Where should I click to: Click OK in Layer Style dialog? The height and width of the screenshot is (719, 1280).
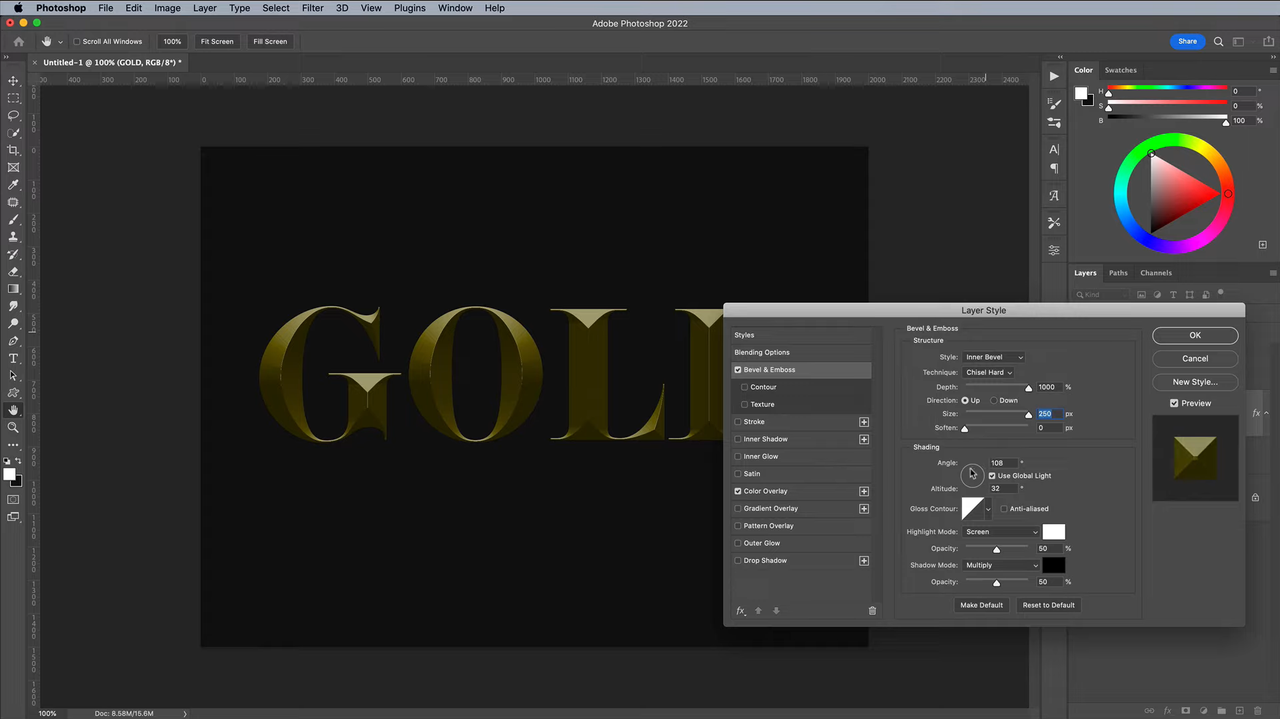pyautogui.click(x=1195, y=335)
